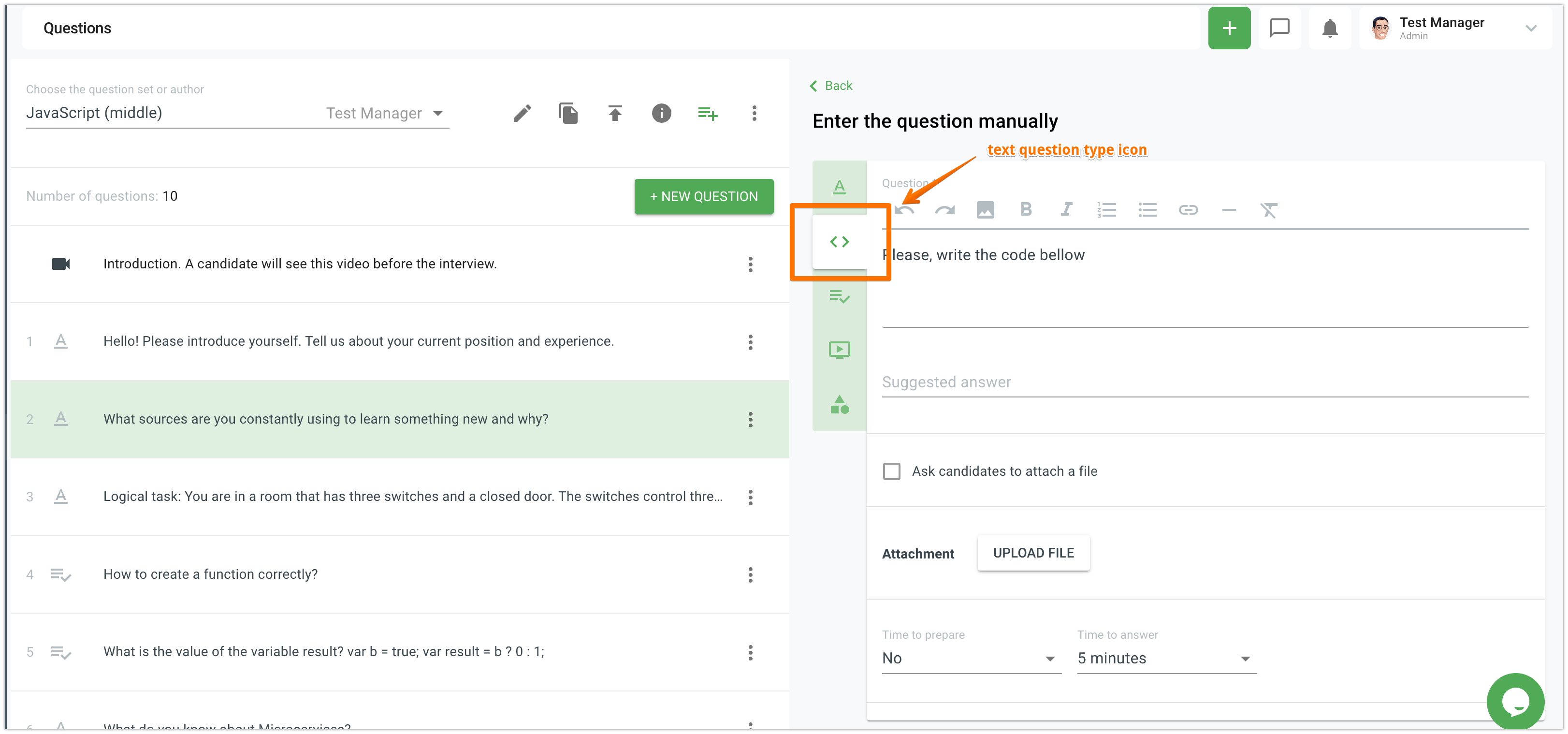Open options menu for question 4
1568x734 pixels.
[x=750, y=575]
